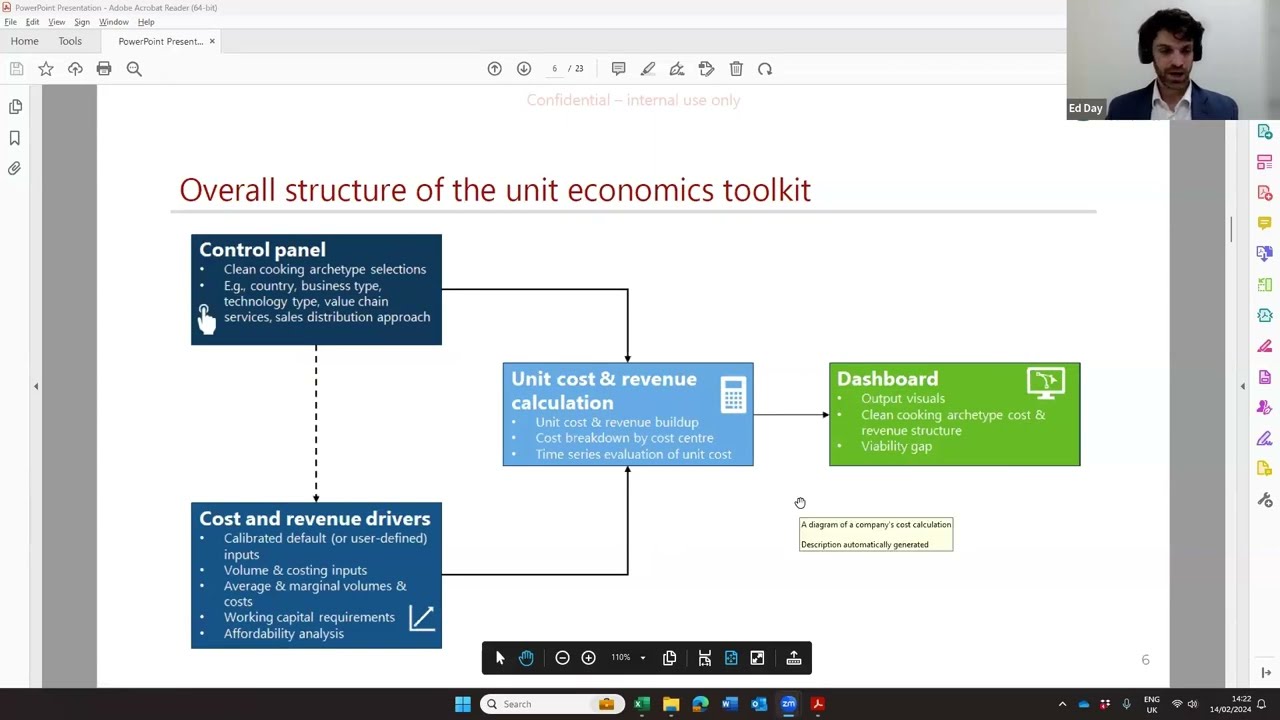Open Microsoft Edge from the taskbar
This screenshot has height=720, width=1280.
point(700,704)
